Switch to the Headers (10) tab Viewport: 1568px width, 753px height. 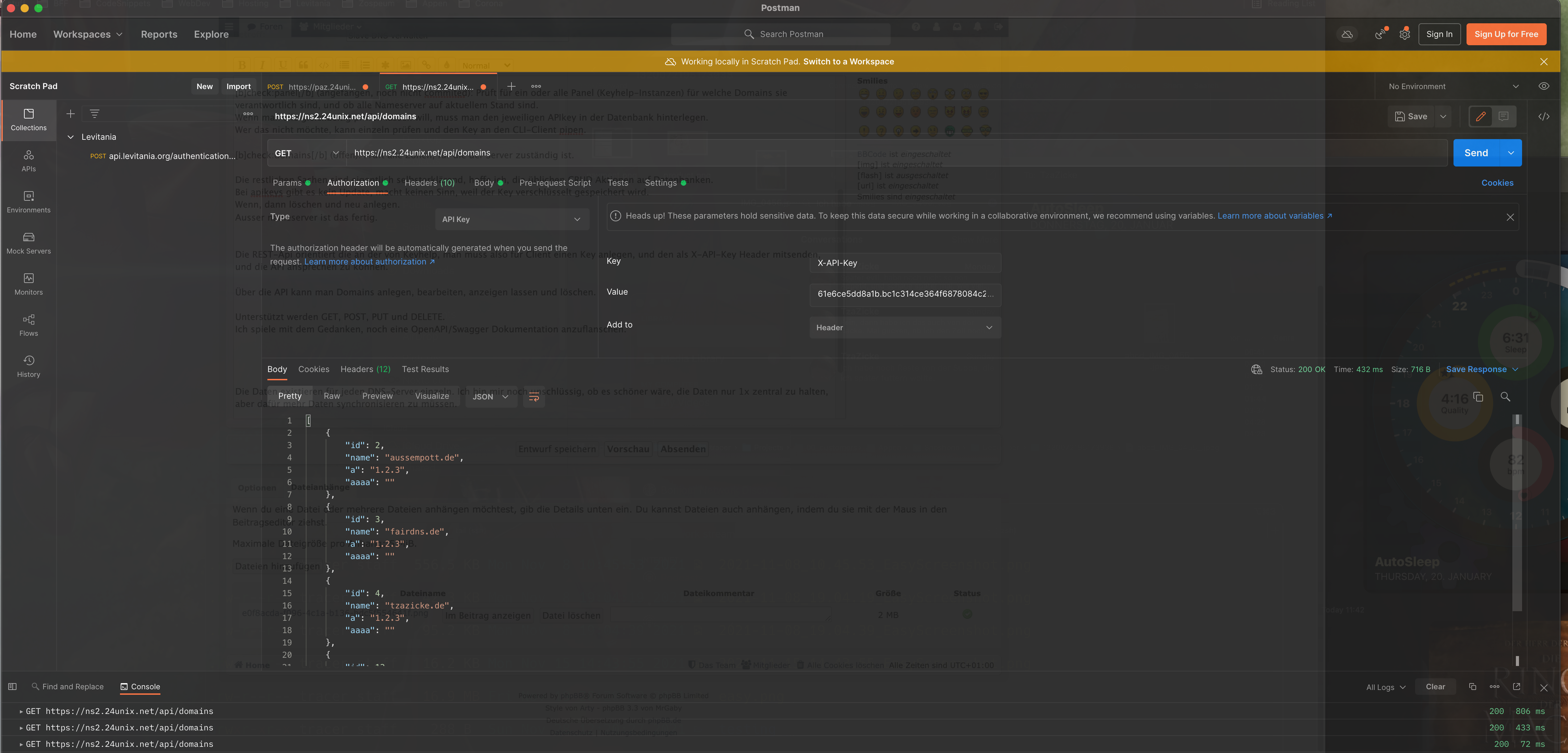tap(429, 183)
